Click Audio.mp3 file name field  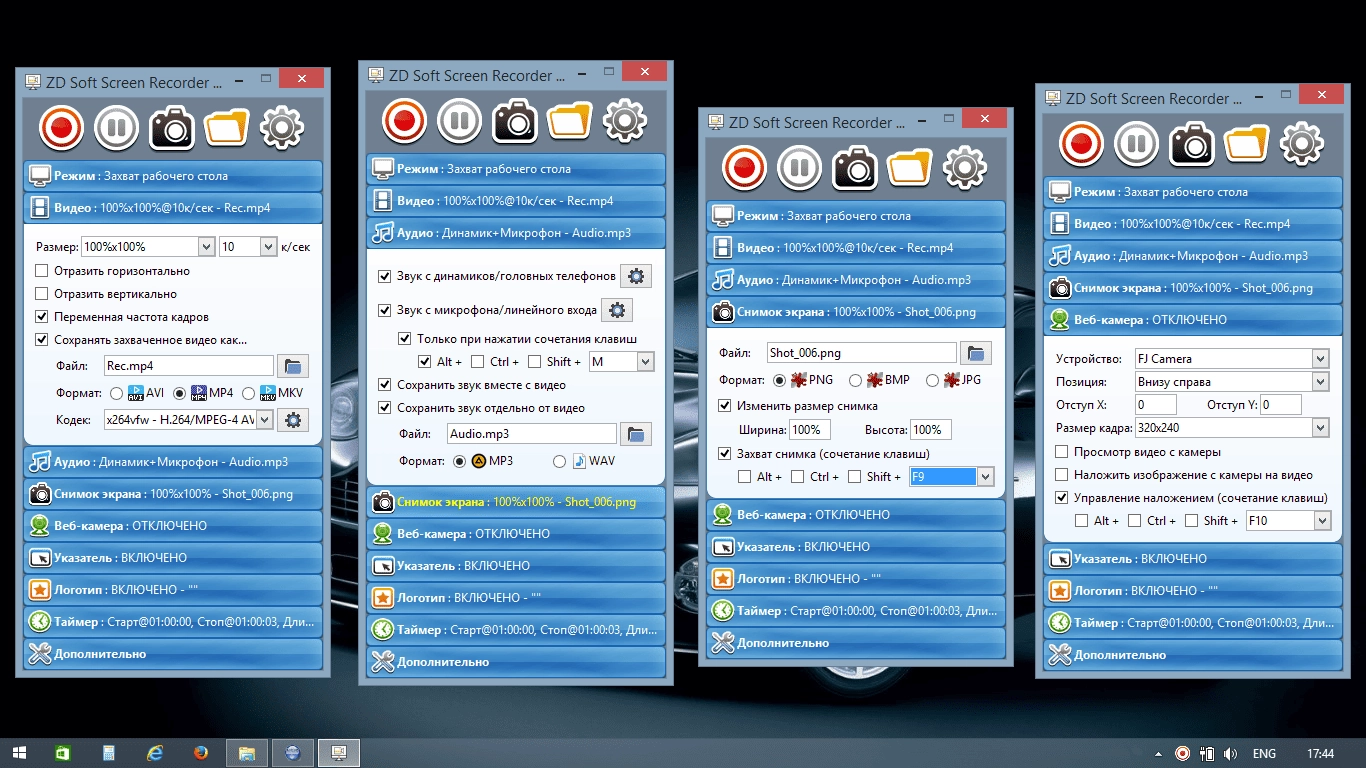pyautogui.click(x=532, y=433)
